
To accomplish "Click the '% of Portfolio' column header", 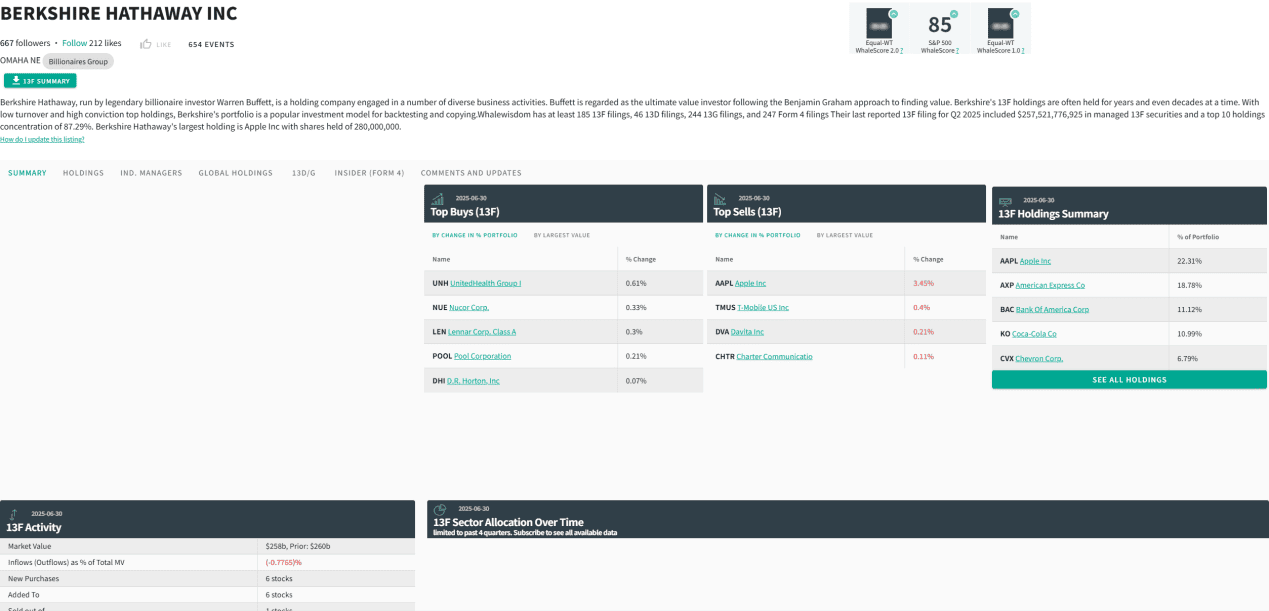I will [1218, 237].
